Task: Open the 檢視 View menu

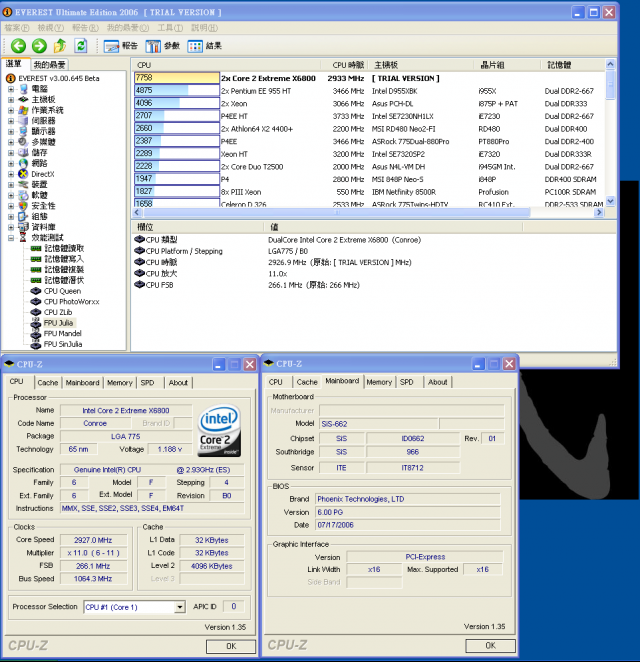Action: (x=50, y=28)
